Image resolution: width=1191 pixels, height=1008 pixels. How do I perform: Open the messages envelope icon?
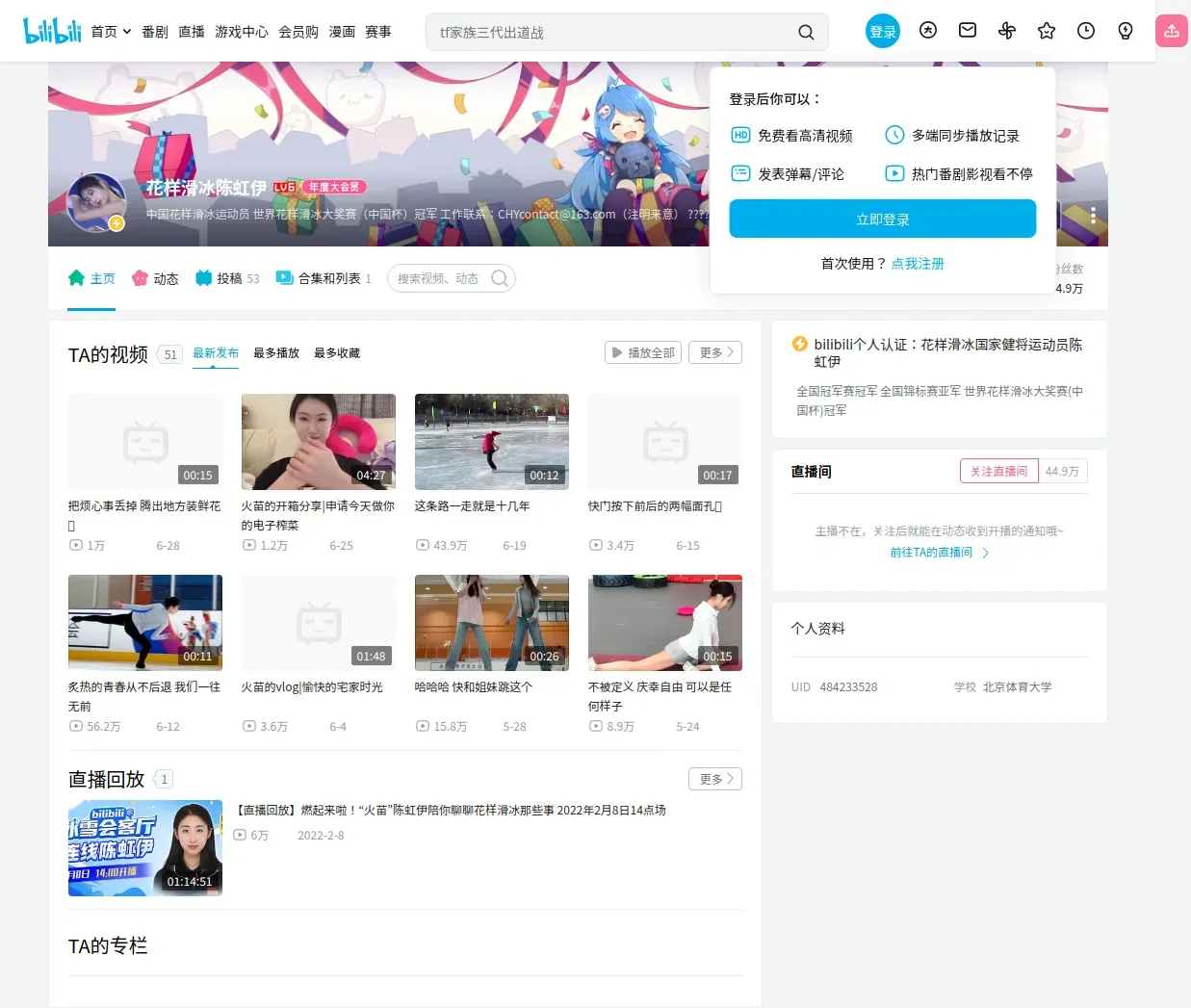(968, 31)
